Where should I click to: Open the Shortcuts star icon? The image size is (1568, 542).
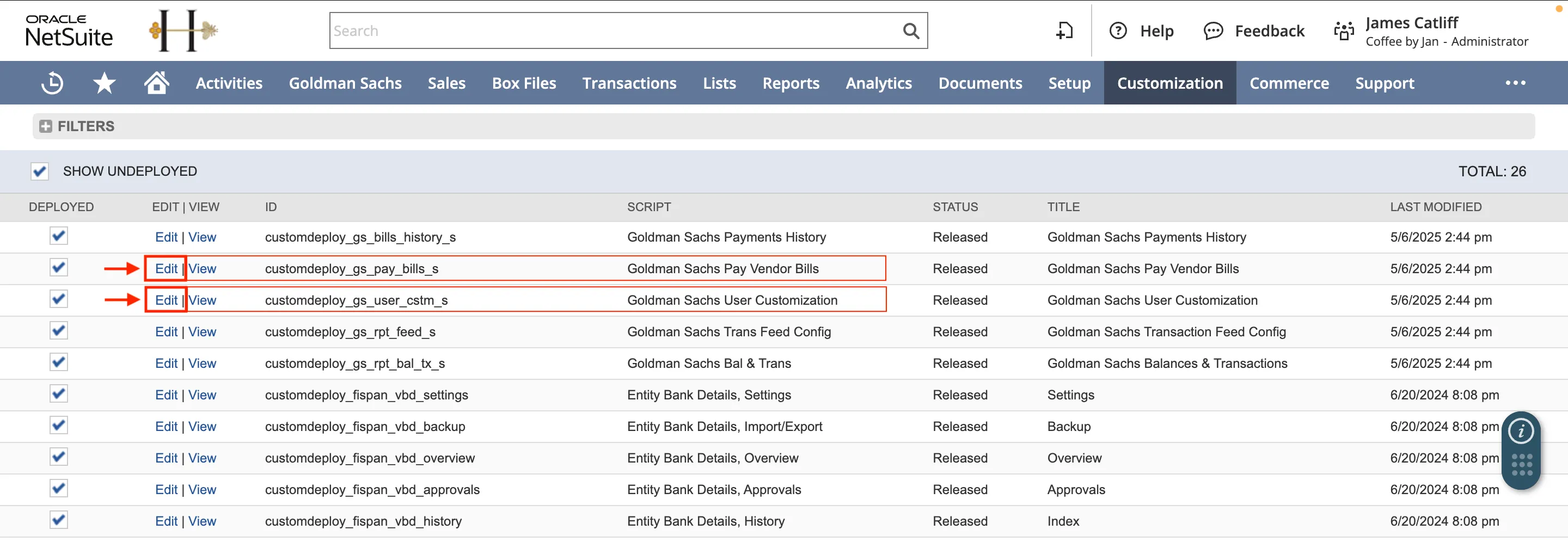104,83
